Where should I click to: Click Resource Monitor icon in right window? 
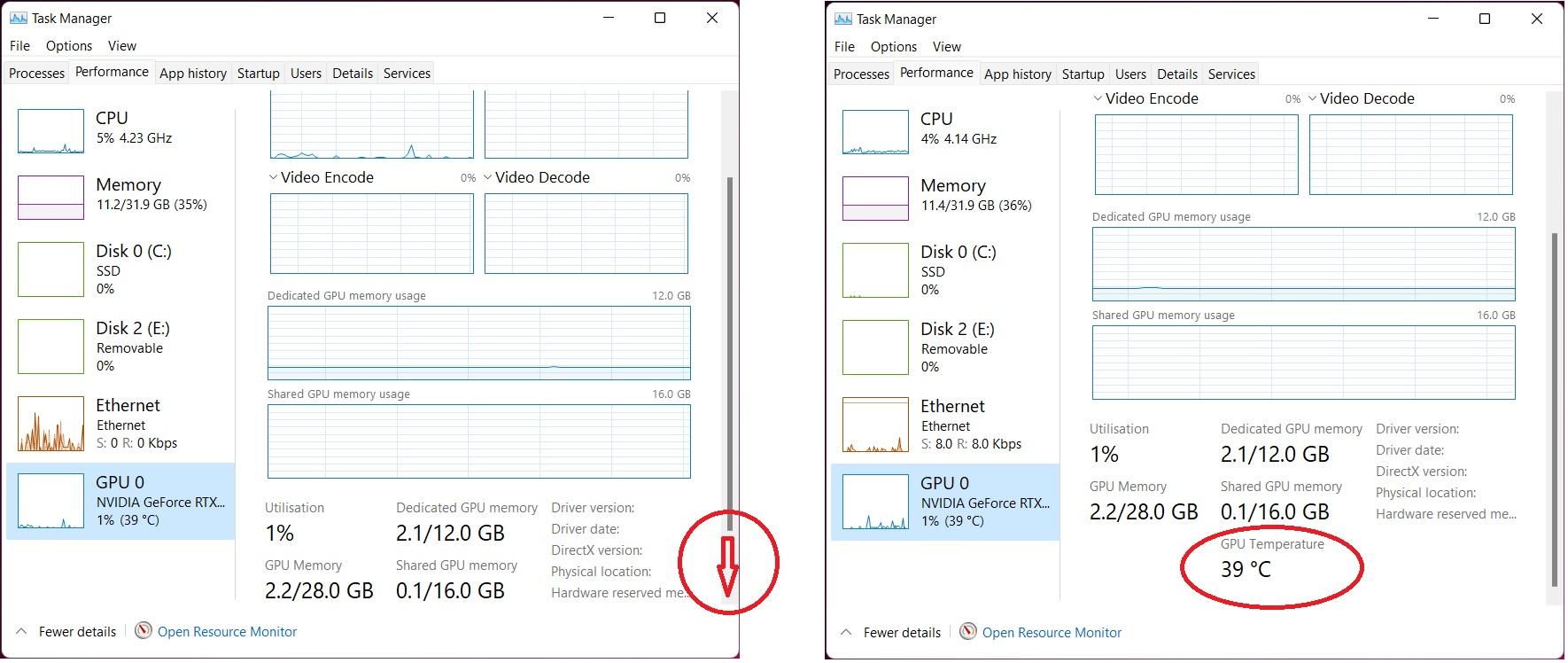[968, 632]
